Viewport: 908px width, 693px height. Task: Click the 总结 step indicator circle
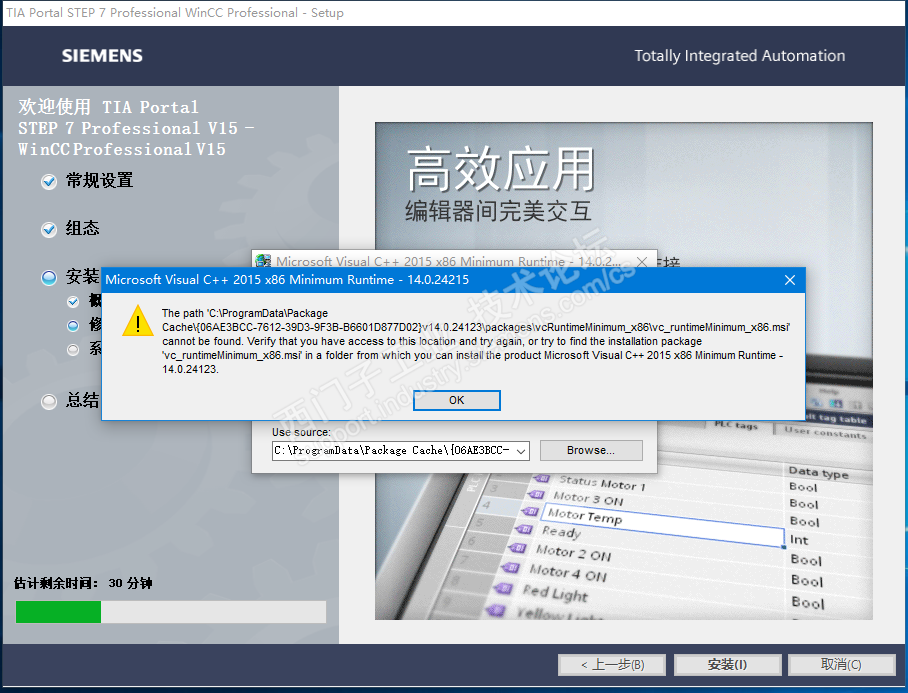click(x=49, y=401)
